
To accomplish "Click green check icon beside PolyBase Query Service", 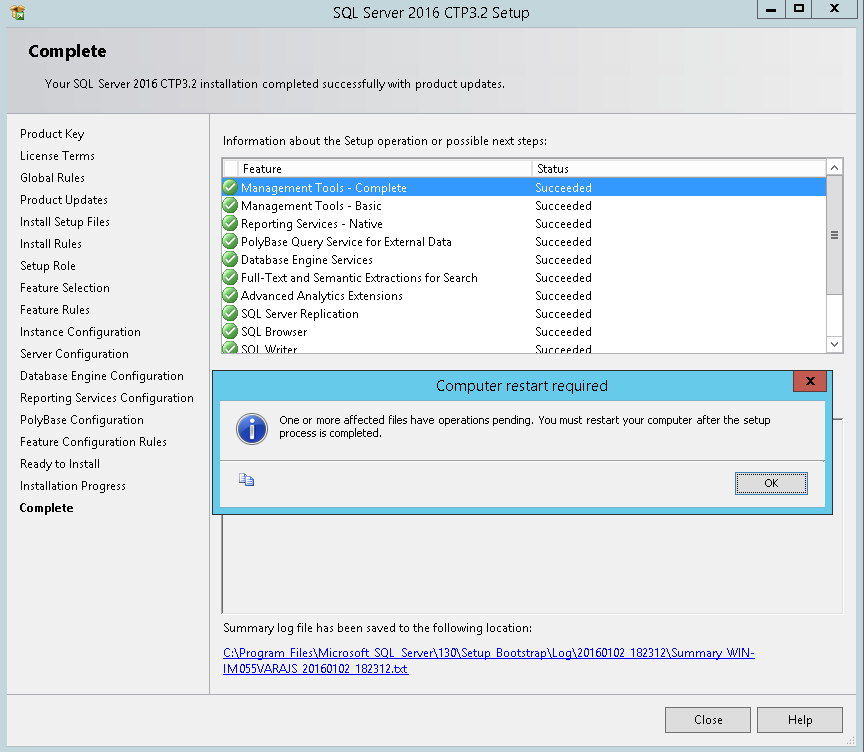I will (230, 242).
